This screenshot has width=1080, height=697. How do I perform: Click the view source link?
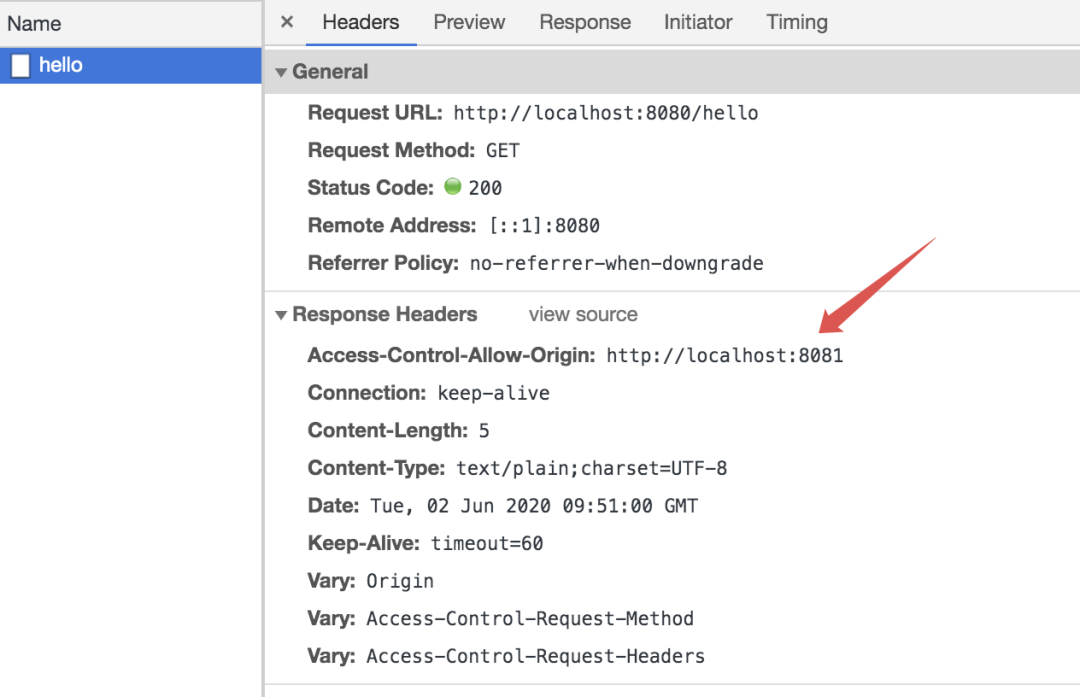pos(583,315)
